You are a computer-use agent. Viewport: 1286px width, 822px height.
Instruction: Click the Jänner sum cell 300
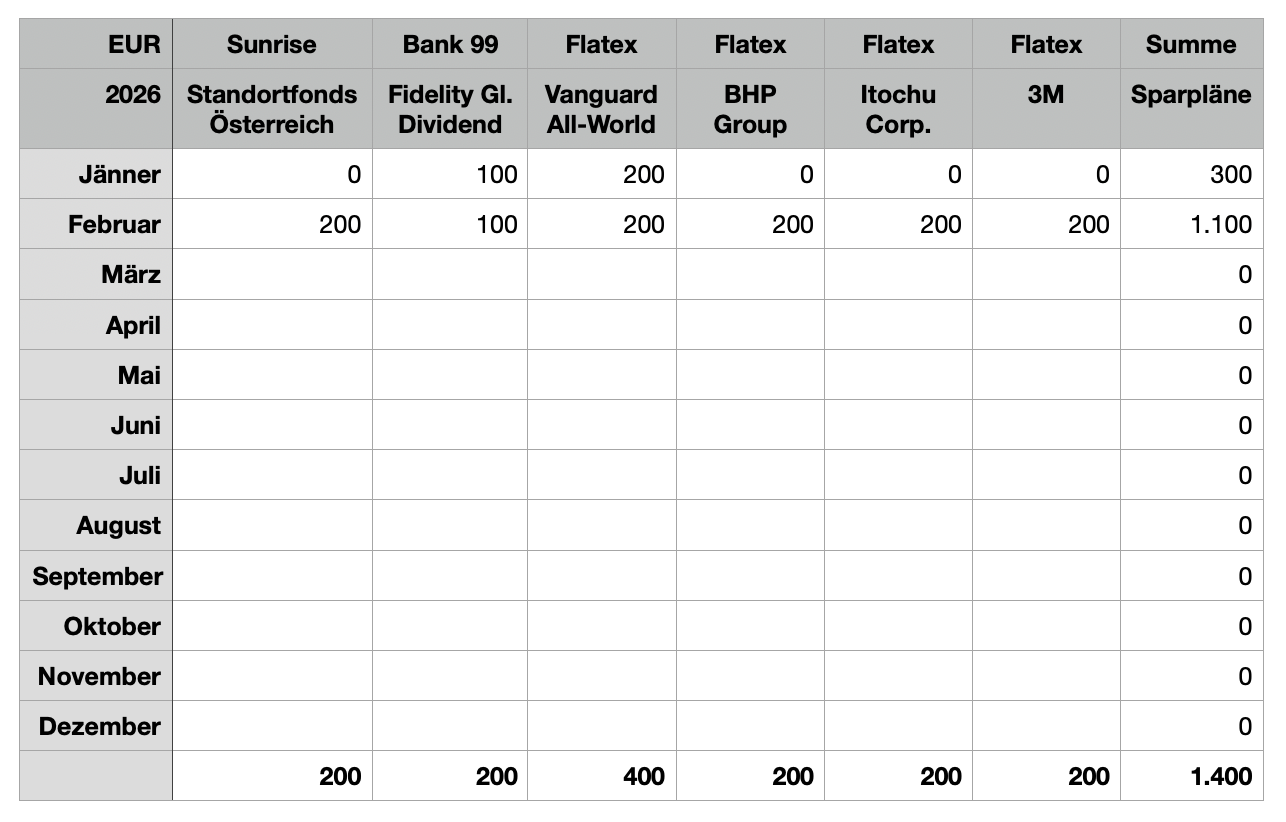[1191, 174]
